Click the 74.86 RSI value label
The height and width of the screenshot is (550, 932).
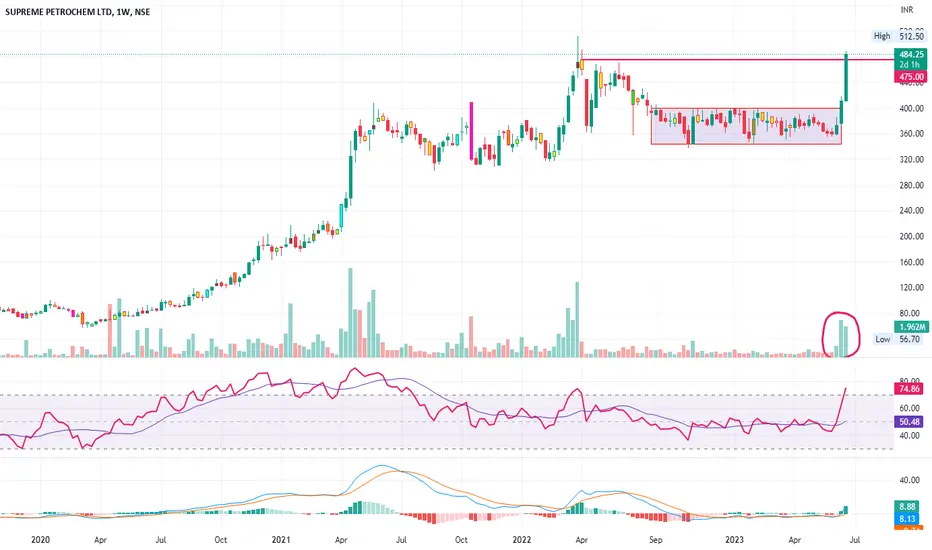909,389
